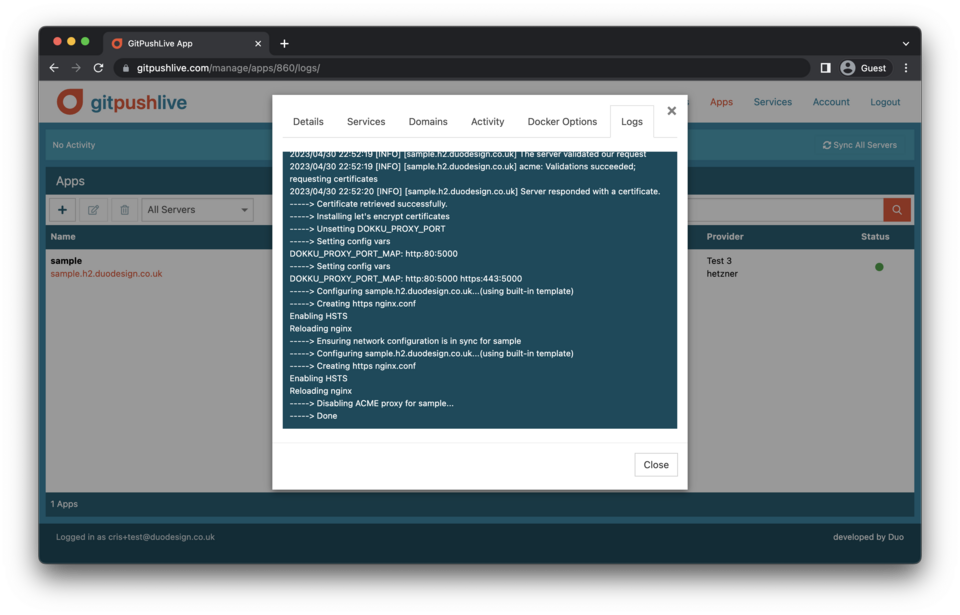Click the browser forward arrow
Viewport: 960px width, 615px height.
coord(76,68)
